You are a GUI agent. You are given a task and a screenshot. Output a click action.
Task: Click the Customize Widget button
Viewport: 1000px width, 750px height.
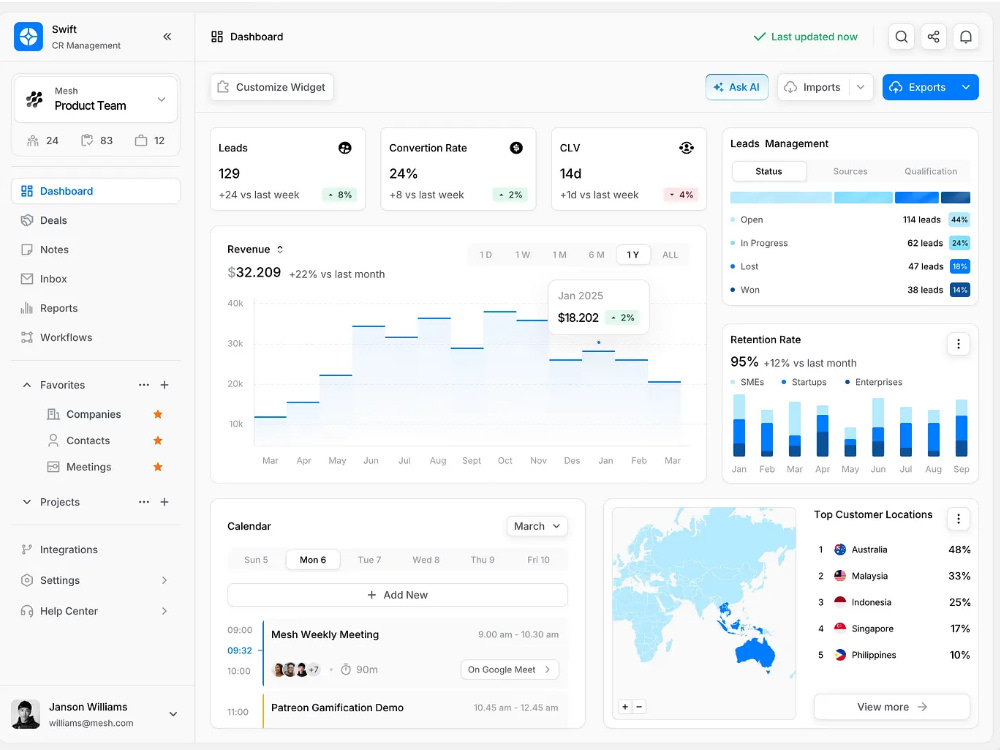(x=272, y=87)
